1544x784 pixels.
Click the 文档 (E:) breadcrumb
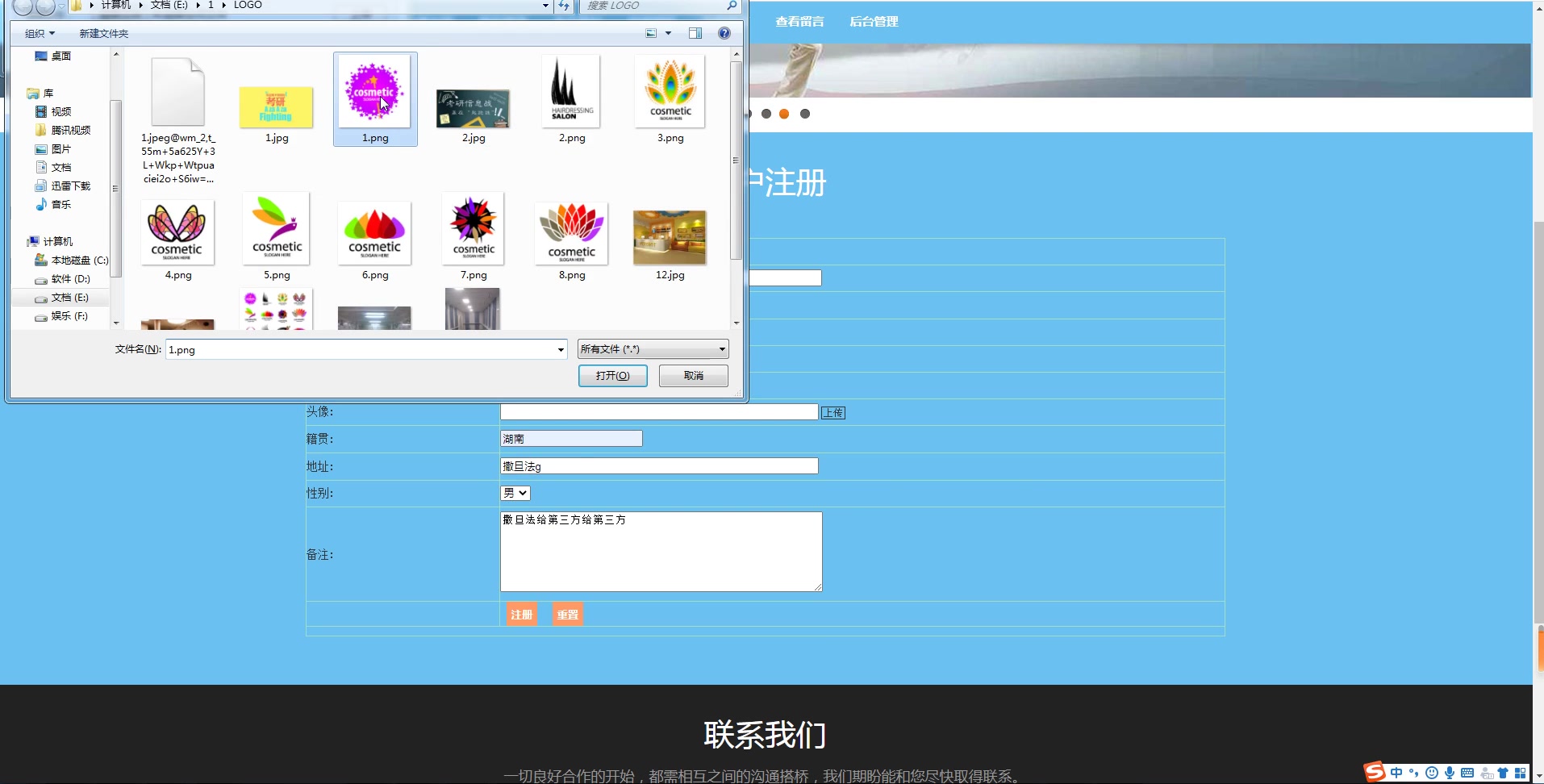pyautogui.click(x=169, y=5)
